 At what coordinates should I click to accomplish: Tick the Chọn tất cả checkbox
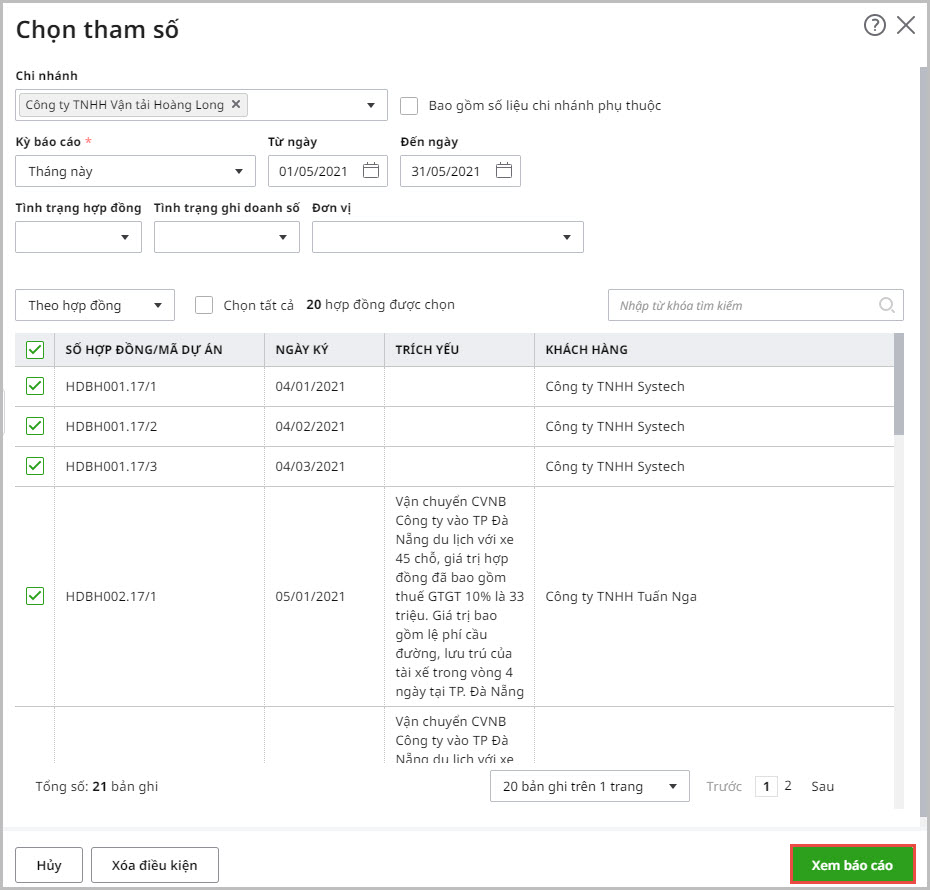tap(205, 305)
